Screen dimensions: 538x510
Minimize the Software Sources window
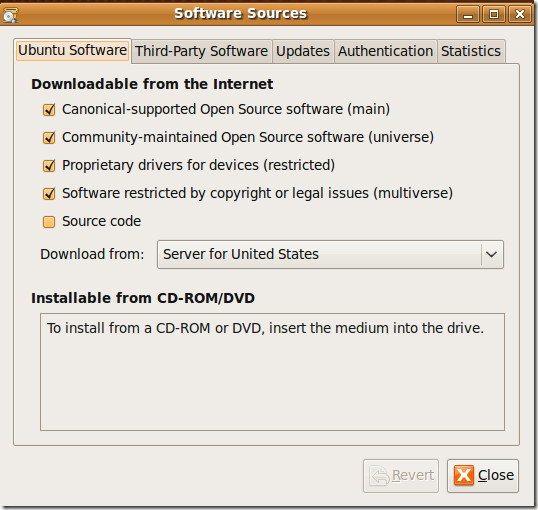point(468,14)
